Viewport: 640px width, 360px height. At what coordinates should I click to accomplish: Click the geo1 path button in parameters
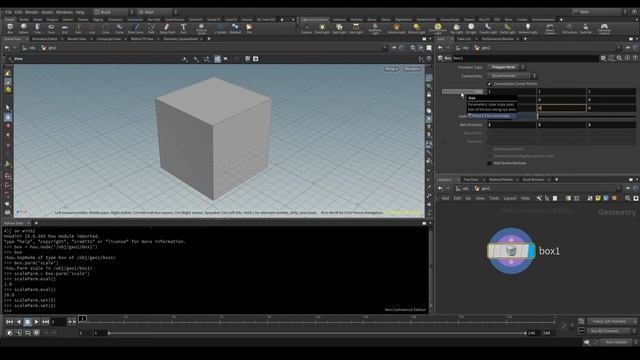pos(482,48)
